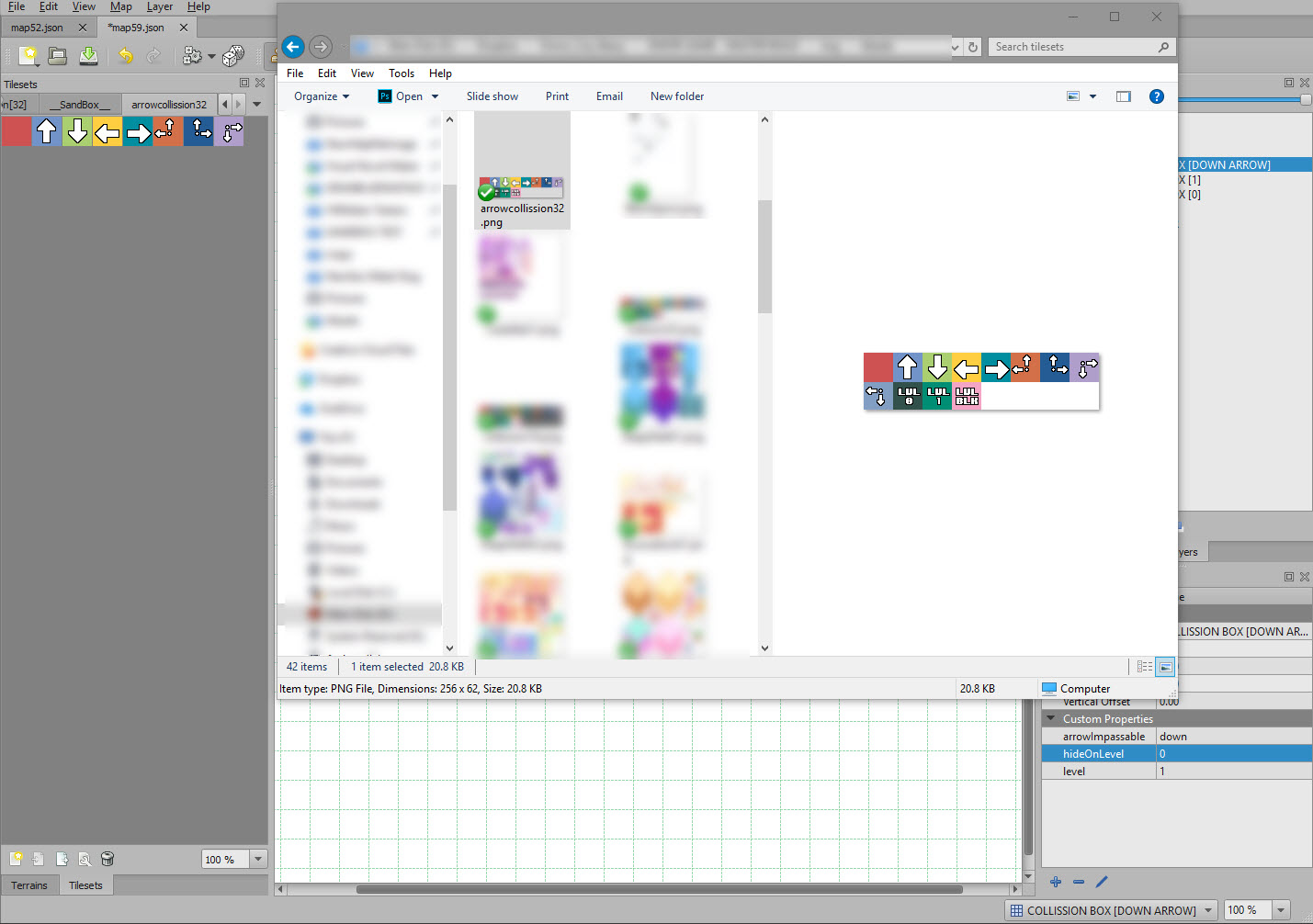This screenshot has width=1313, height=924.
Task: Click the New tileset icon below the tileset view
Action: coord(17,859)
